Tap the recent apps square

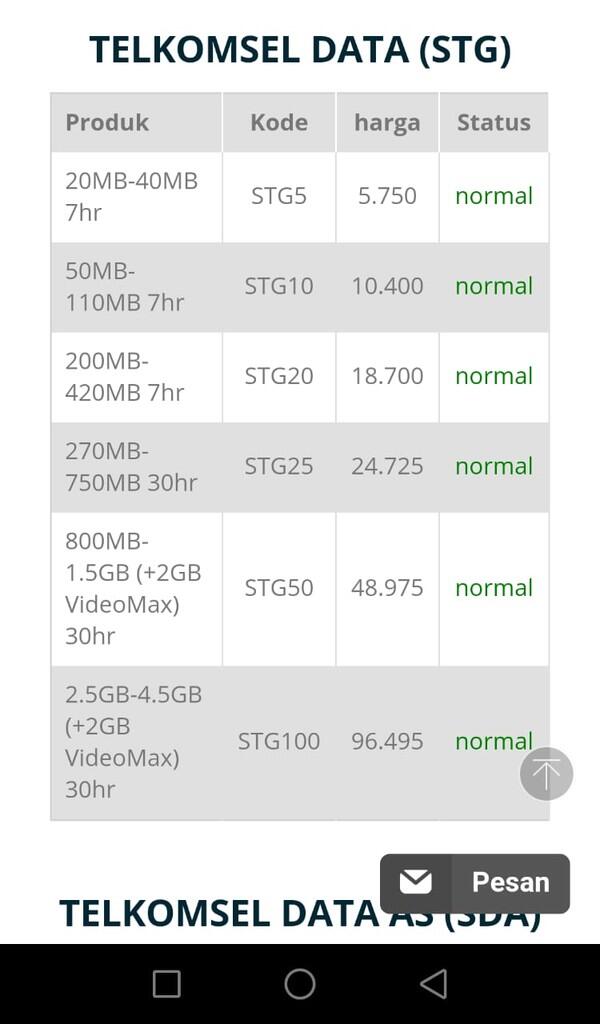pos(166,984)
